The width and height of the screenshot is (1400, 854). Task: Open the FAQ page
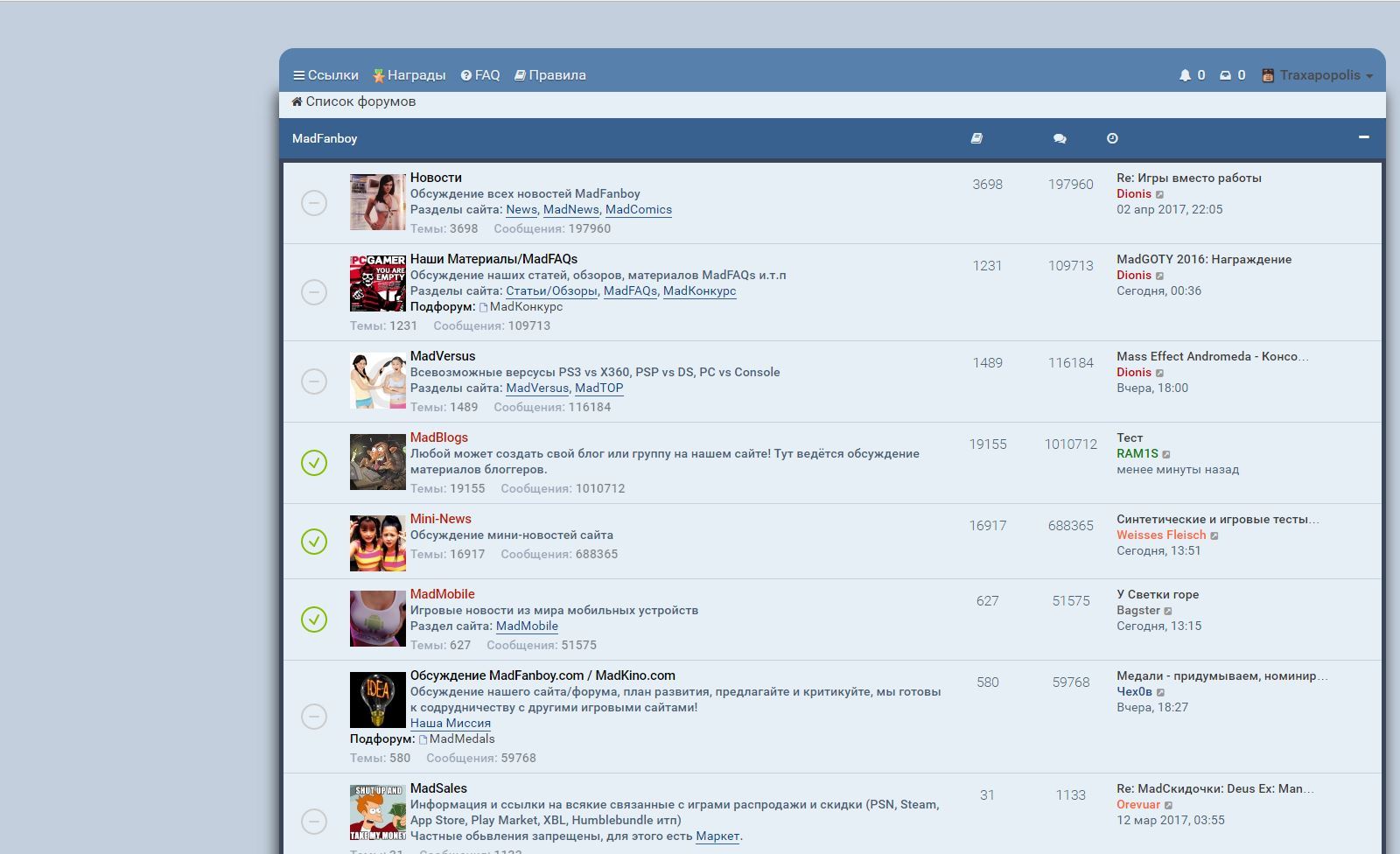[480, 75]
